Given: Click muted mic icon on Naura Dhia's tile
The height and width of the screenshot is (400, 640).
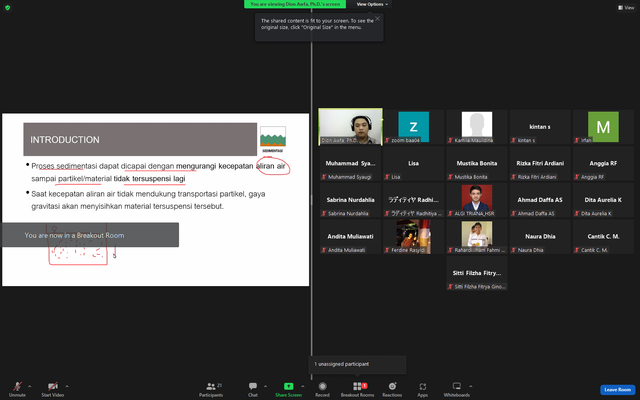Looking at the screenshot, I should 514,250.
